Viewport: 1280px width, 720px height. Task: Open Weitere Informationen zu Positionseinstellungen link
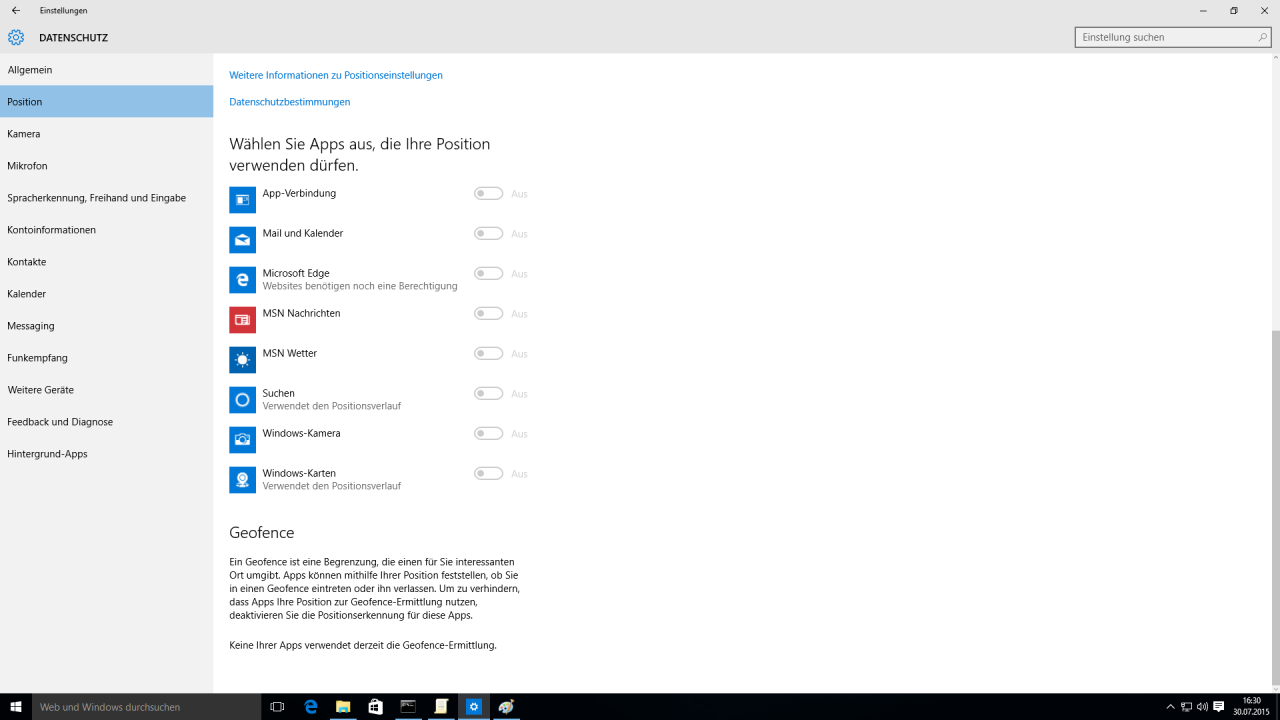pyautogui.click(x=336, y=75)
